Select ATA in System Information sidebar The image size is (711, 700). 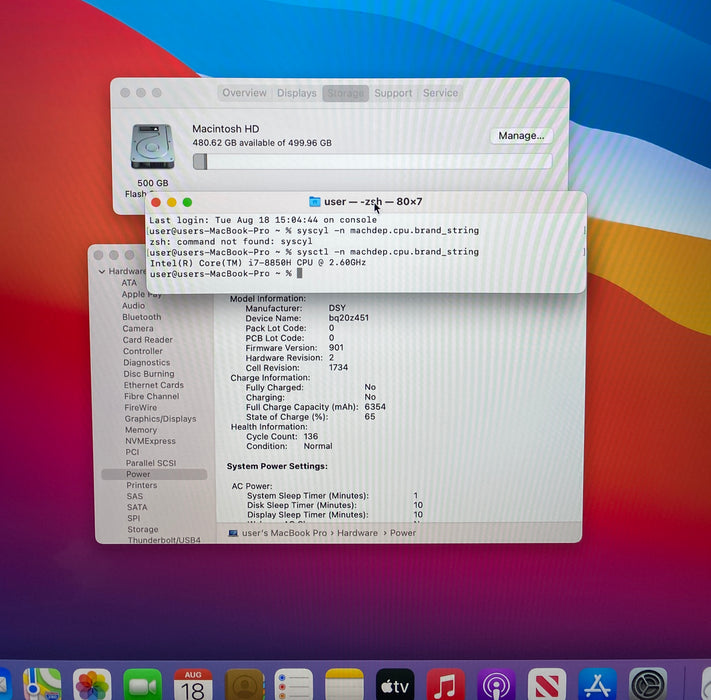tap(129, 282)
